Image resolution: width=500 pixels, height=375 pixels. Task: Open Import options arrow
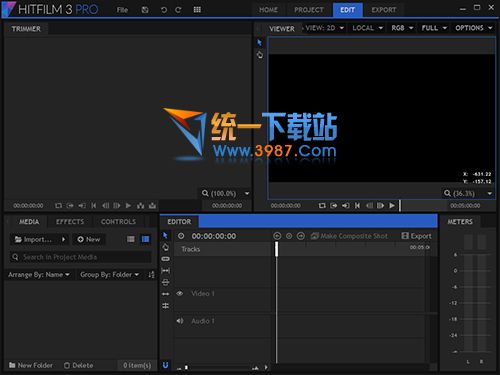[64, 239]
